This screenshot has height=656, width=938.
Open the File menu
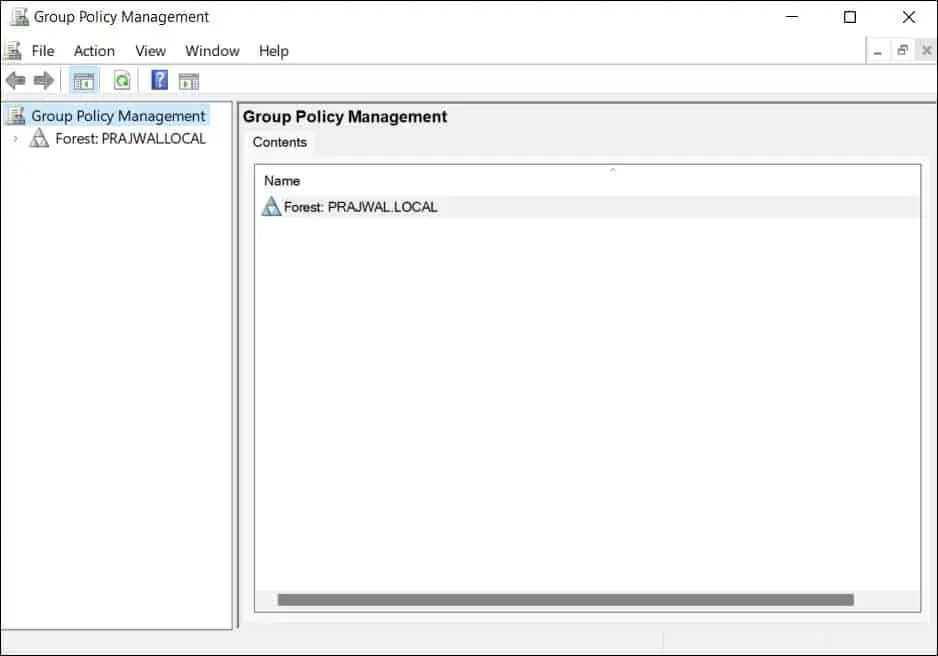tap(43, 51)
